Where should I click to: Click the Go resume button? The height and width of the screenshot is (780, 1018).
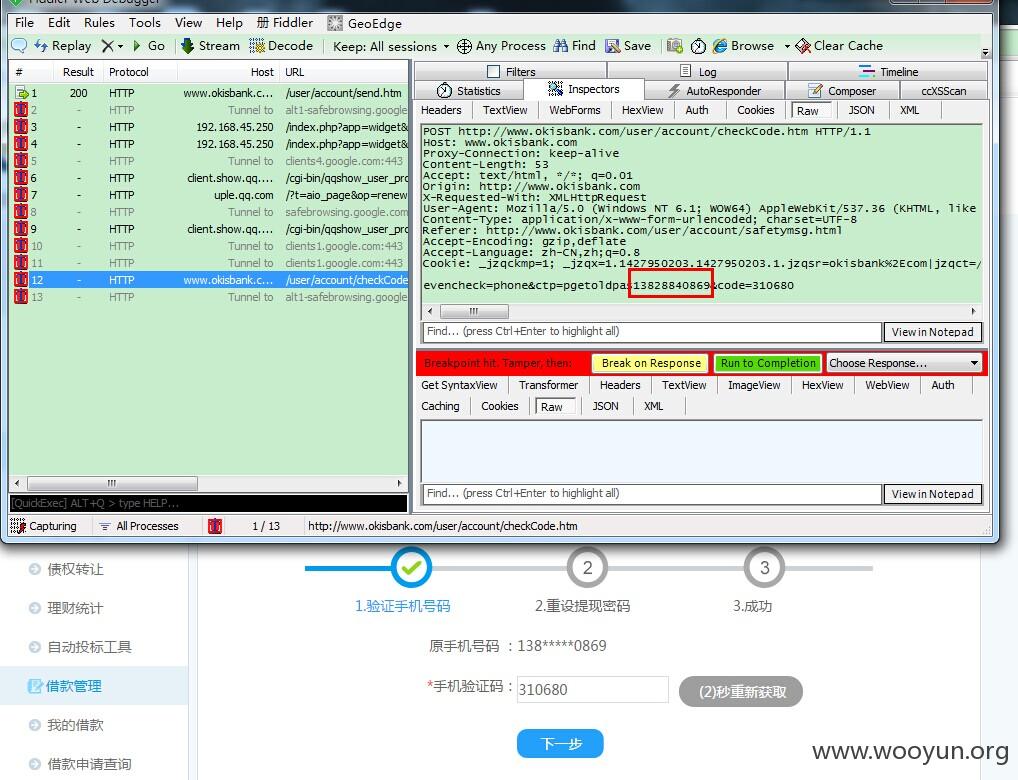149,45
